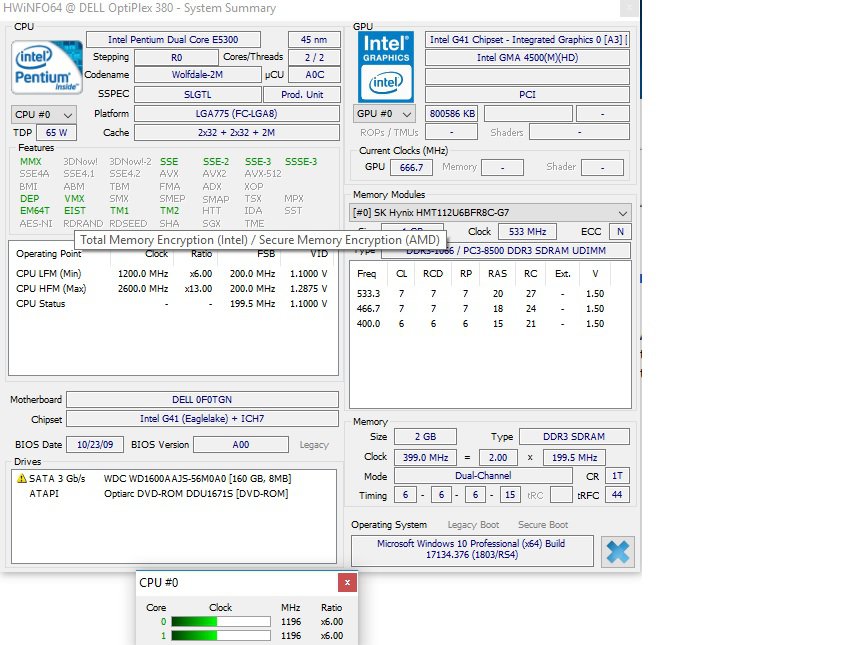Click the AES-NI feature label
864x645 pixels.
point(36,223)
